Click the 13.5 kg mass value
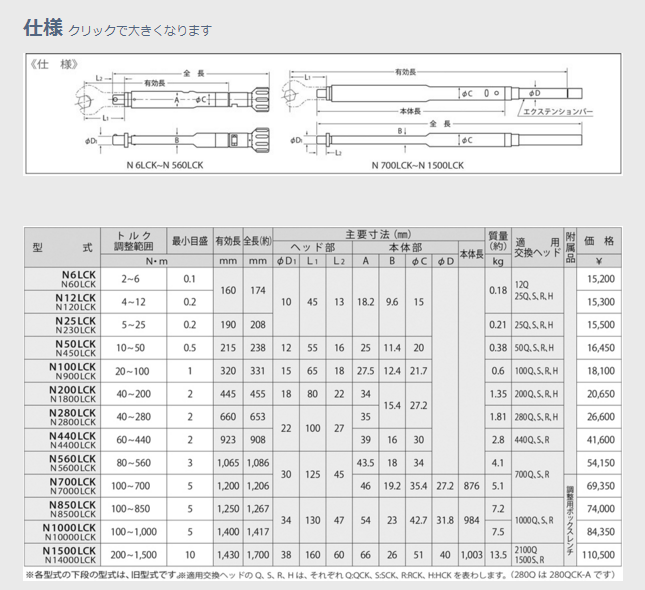The image size is (645, 590). [498, 555]
